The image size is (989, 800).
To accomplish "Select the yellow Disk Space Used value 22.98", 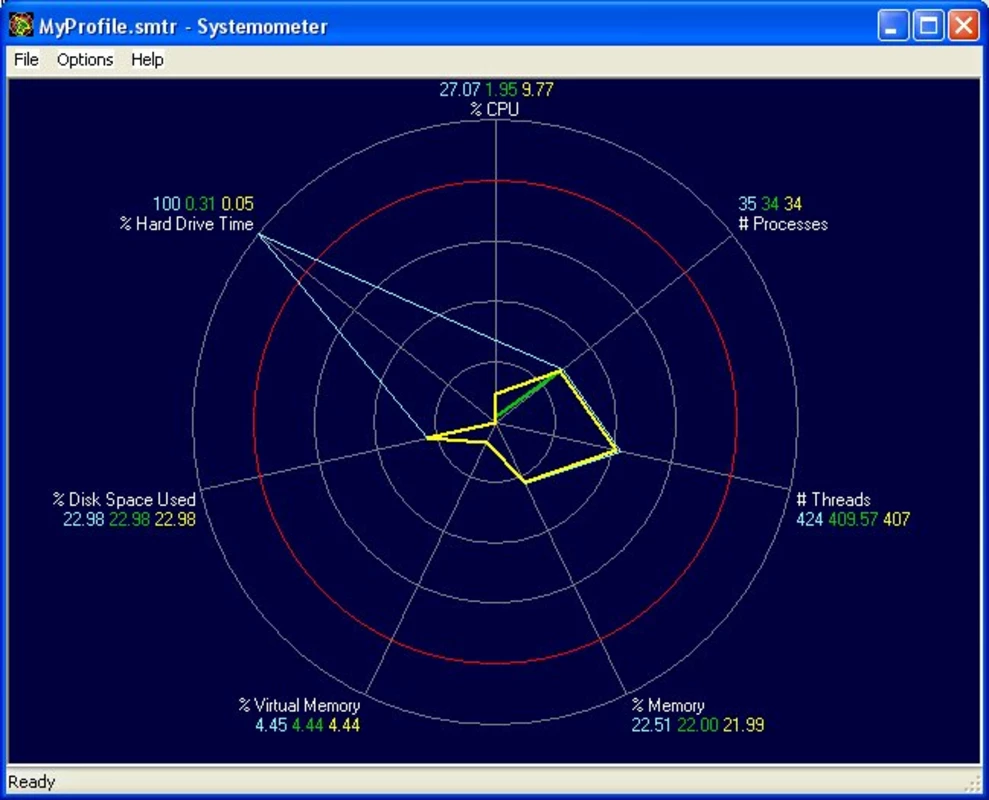I will point(175,519).
